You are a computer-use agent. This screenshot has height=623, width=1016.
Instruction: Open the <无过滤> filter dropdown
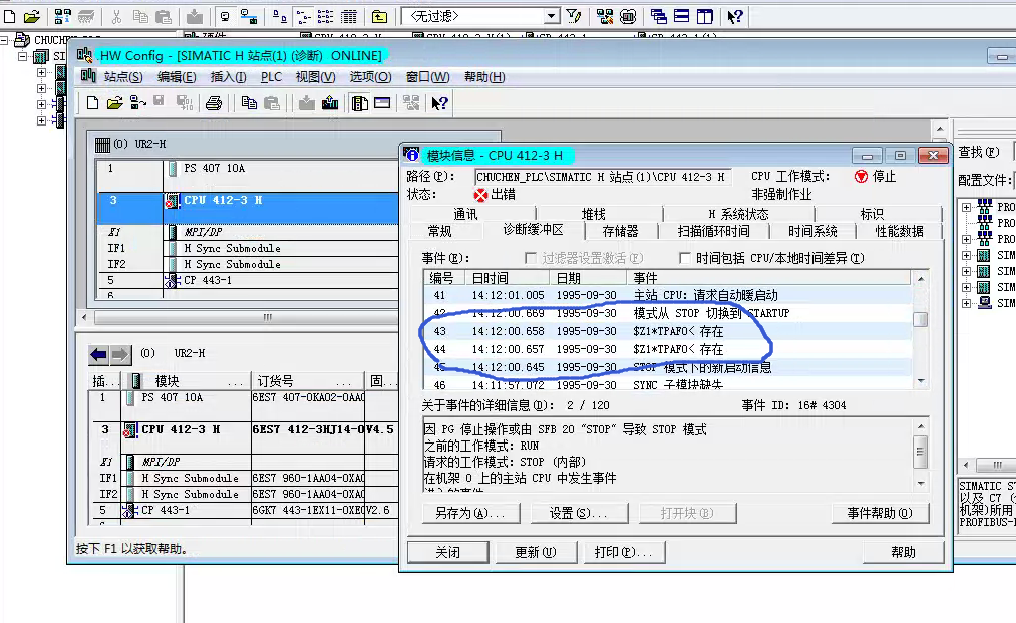pyautogui.click(x=551, y=16)
